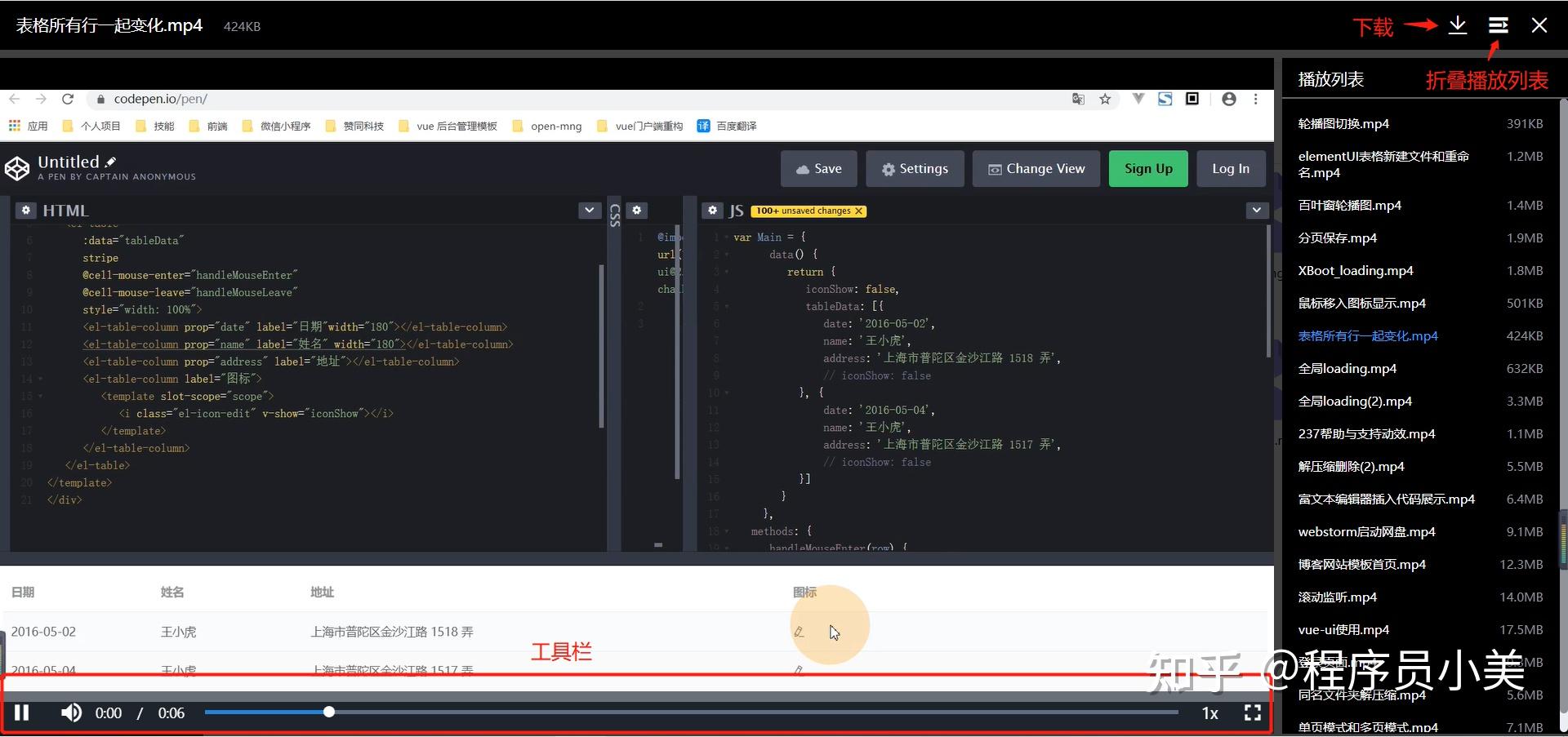This screenshot has height=737, width=1568.
Task: Open the JS panel settings gear
Action: point(712,211)
